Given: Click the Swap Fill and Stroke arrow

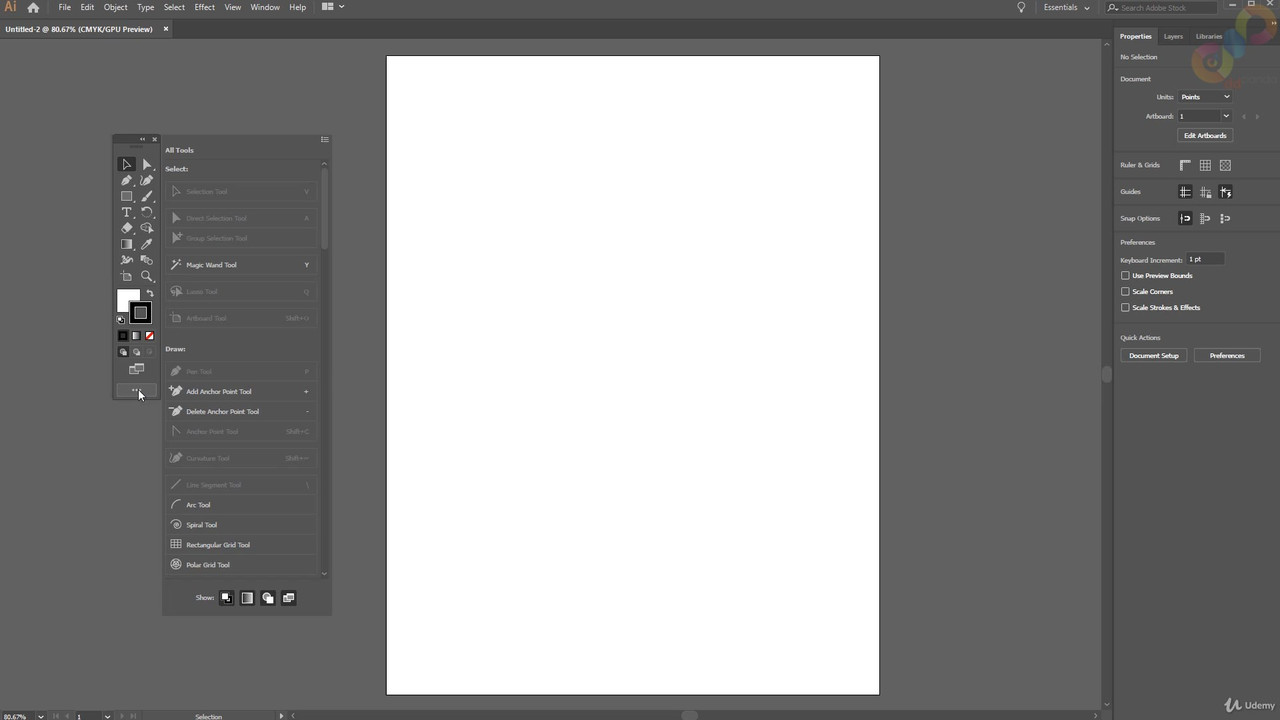Looking at the screenshot, I should pyautogui.click(x=150, y=293).
